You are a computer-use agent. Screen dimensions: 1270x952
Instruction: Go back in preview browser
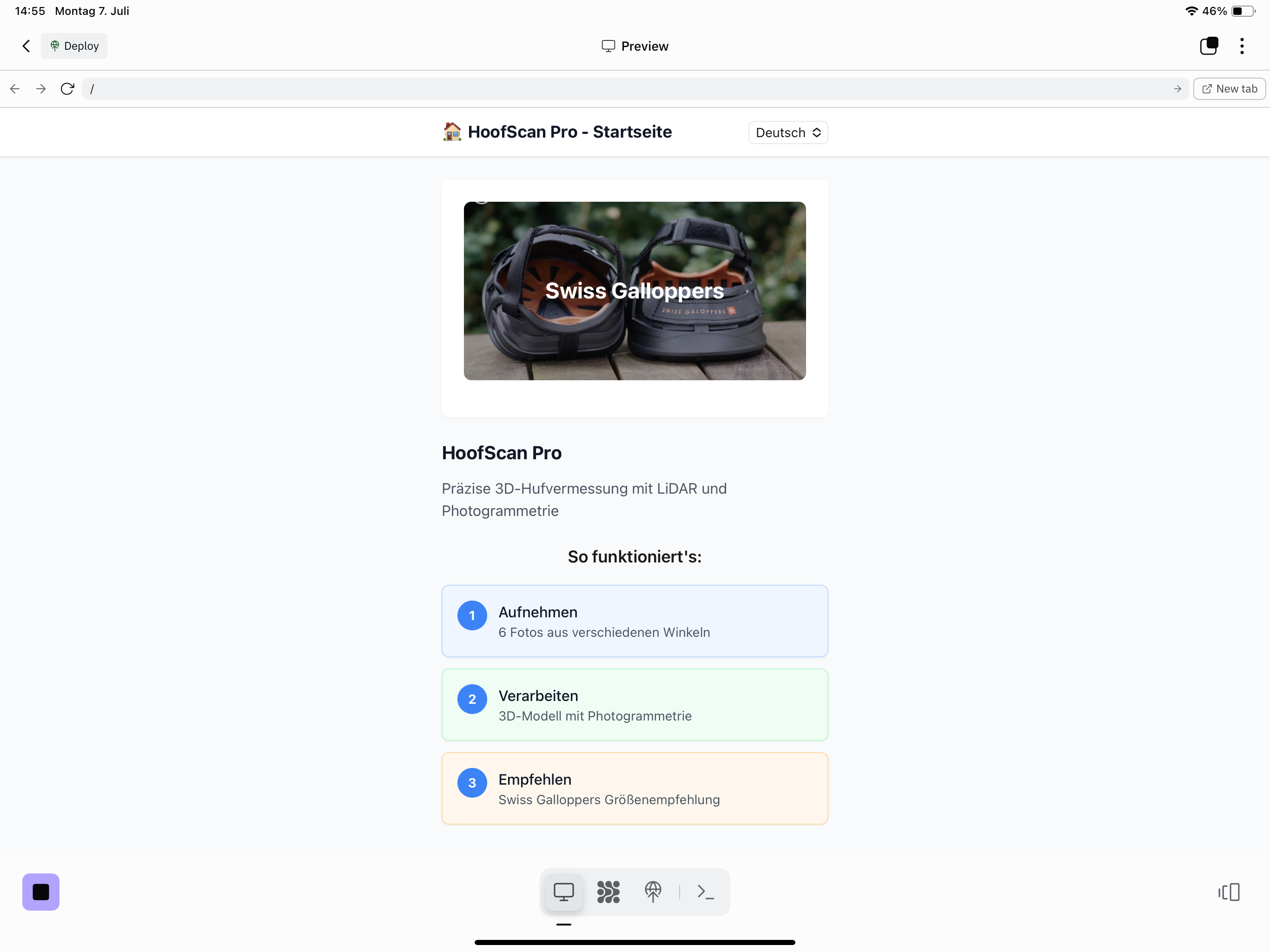pyautogui.click(x=15, y=88)
